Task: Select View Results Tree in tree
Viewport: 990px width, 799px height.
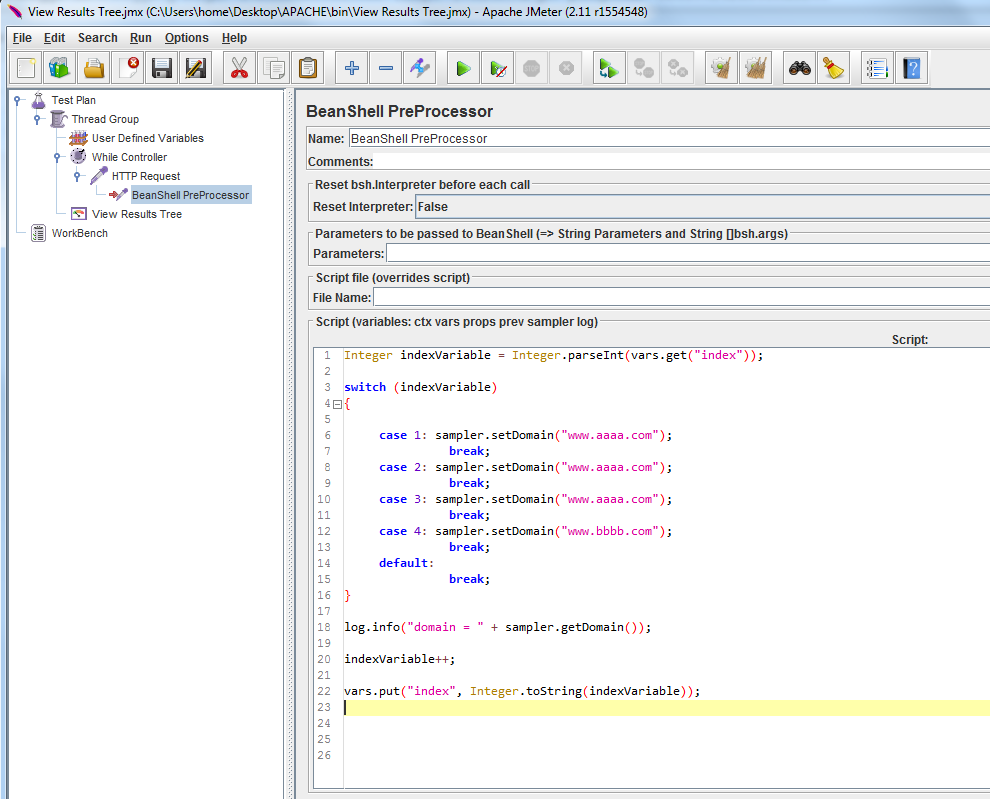Action: [x=136, y=214]
